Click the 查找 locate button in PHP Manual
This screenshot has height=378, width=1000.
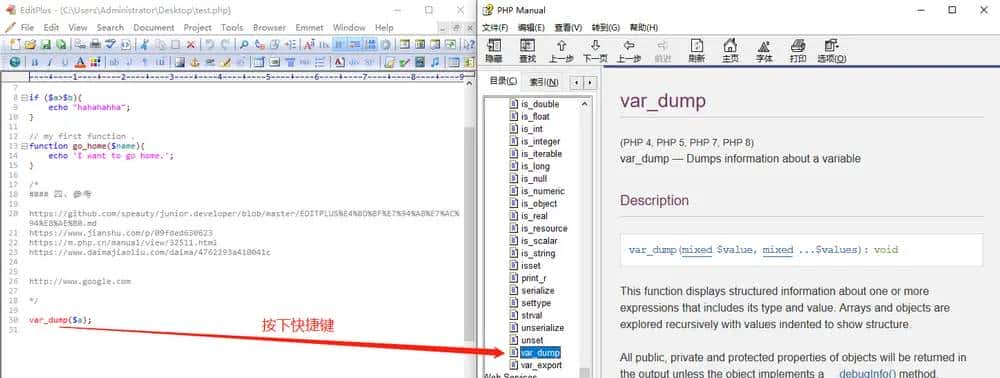tap(527, 51)
